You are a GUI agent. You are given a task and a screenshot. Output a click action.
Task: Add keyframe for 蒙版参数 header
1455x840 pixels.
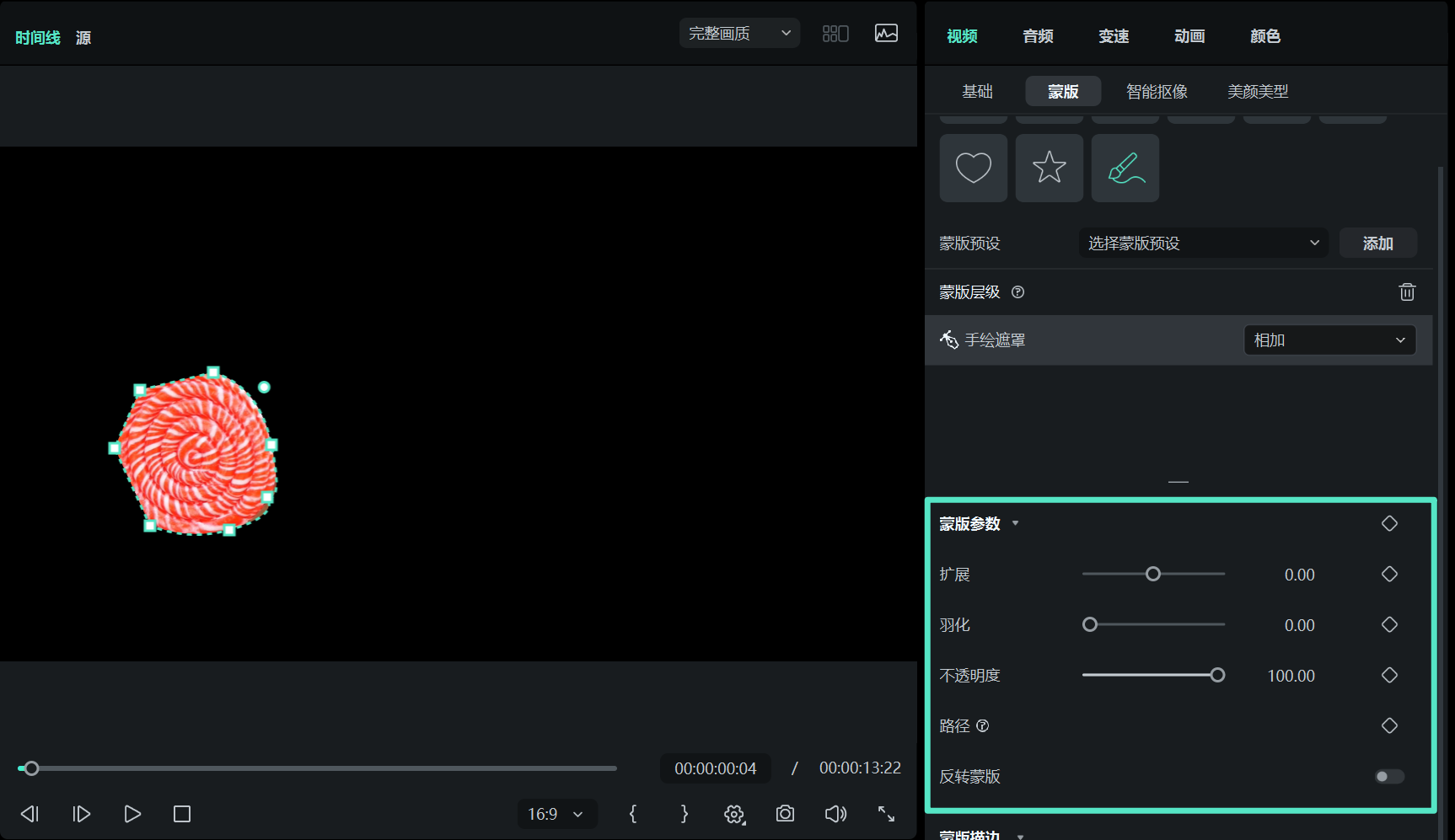tap(1390, 523)
